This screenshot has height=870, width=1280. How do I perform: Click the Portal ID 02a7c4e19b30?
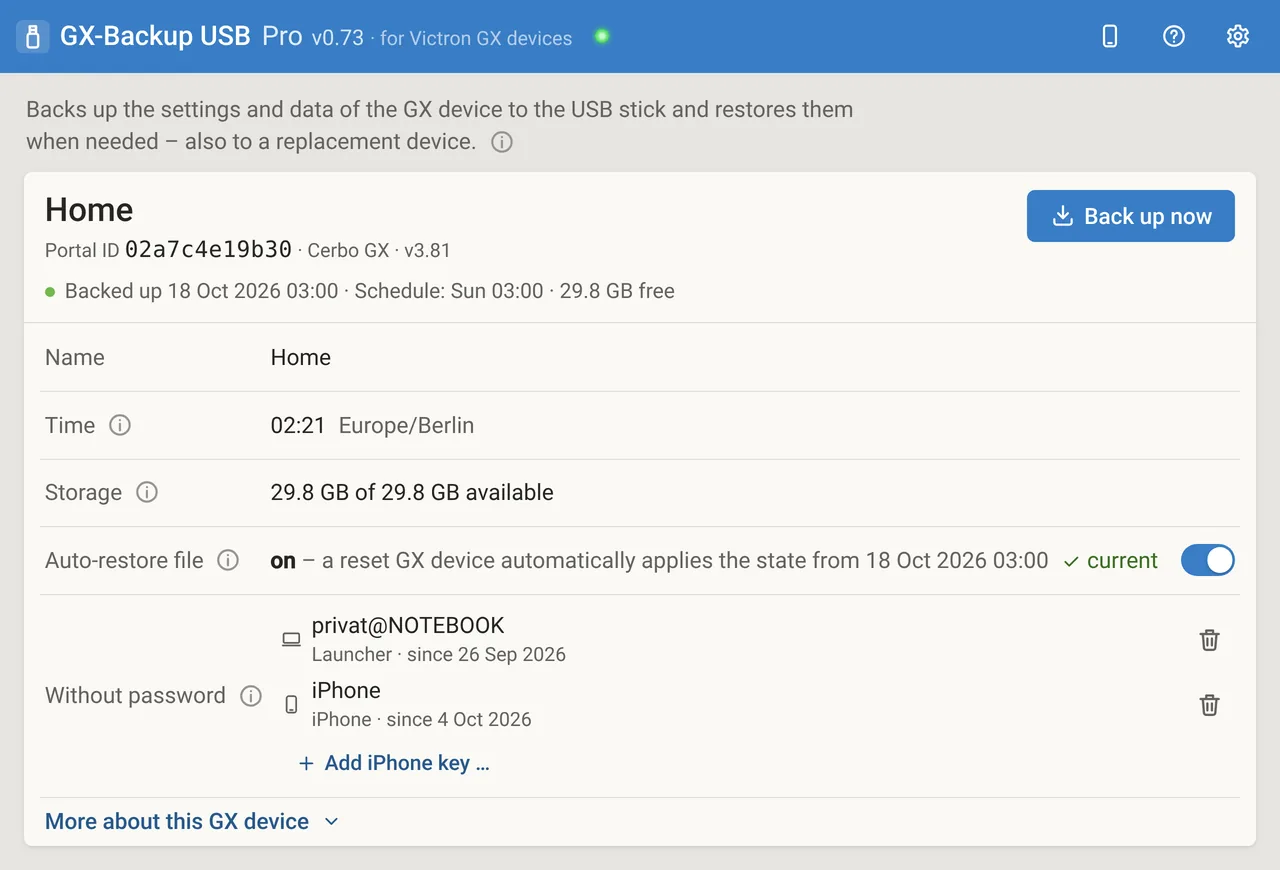click(x=208, y=249)
